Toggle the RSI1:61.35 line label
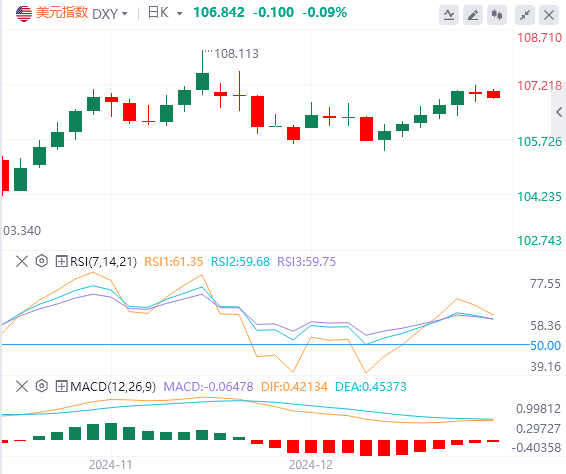This screenshot has width=566, height=474. (x=174, y=261)
